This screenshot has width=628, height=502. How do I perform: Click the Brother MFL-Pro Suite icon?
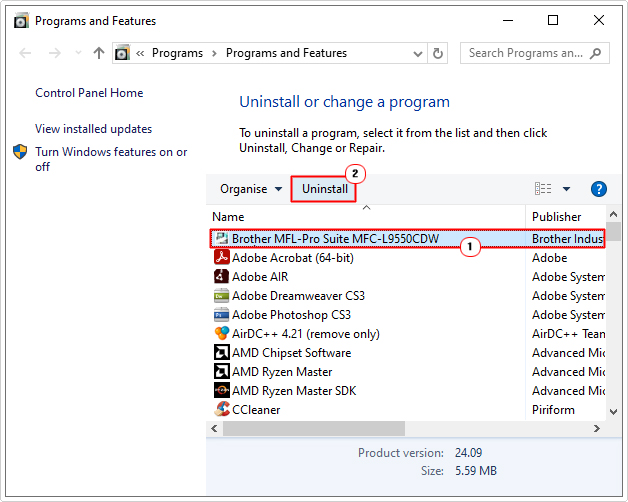(221, 238)
